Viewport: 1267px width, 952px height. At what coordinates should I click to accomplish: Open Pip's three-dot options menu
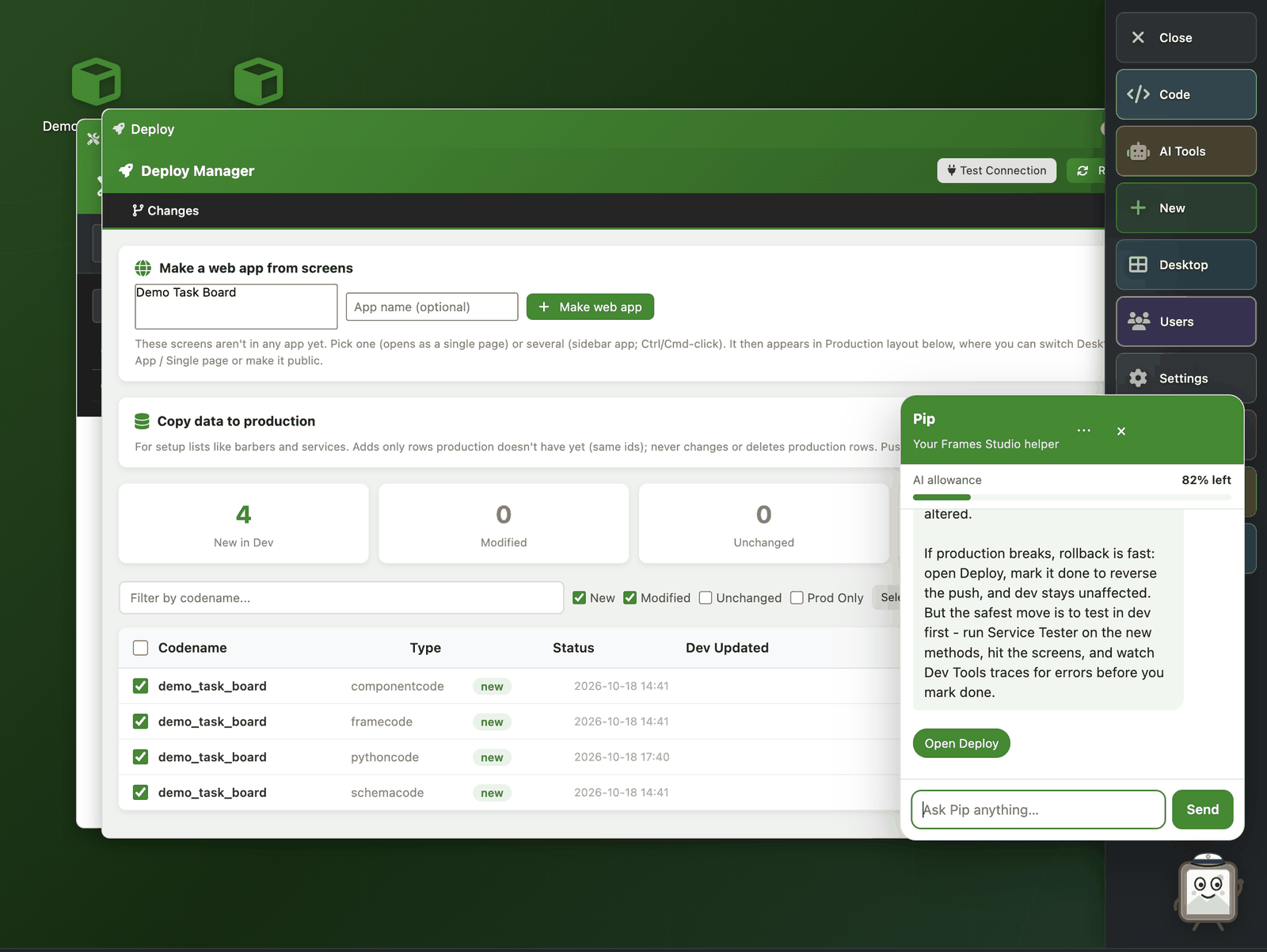pos(1084,431)
